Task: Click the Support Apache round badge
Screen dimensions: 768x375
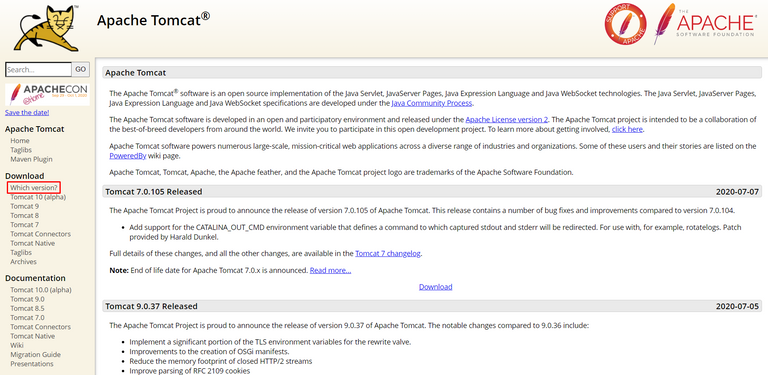Action: pos(625,24)
